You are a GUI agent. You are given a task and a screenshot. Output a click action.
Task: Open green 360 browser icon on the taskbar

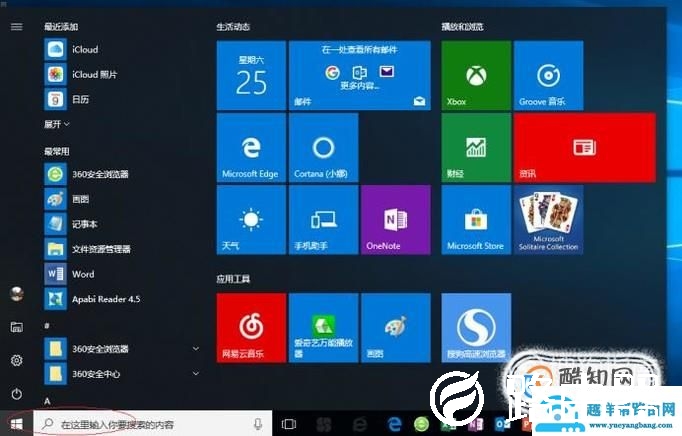(x=421, y=424)
